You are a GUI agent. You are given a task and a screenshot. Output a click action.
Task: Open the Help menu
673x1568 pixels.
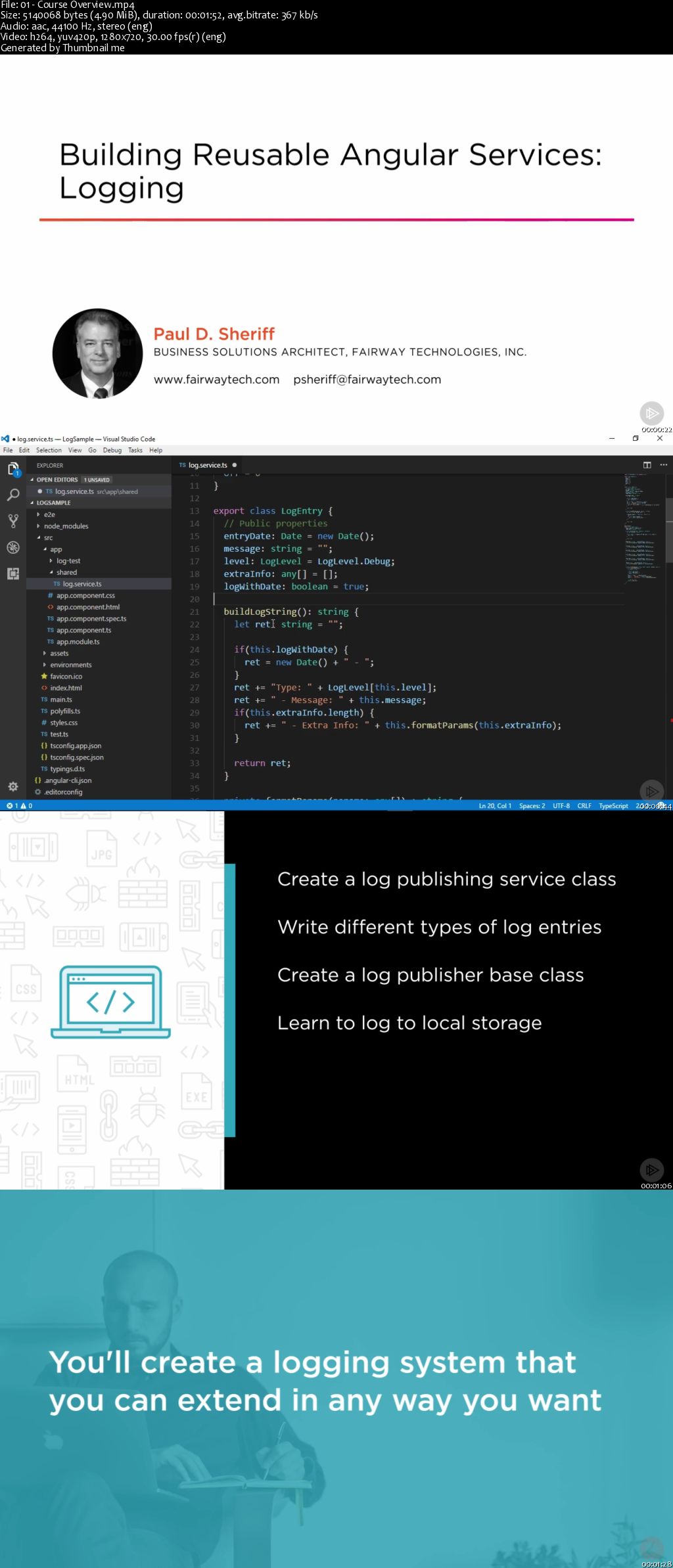click(156, 450)
